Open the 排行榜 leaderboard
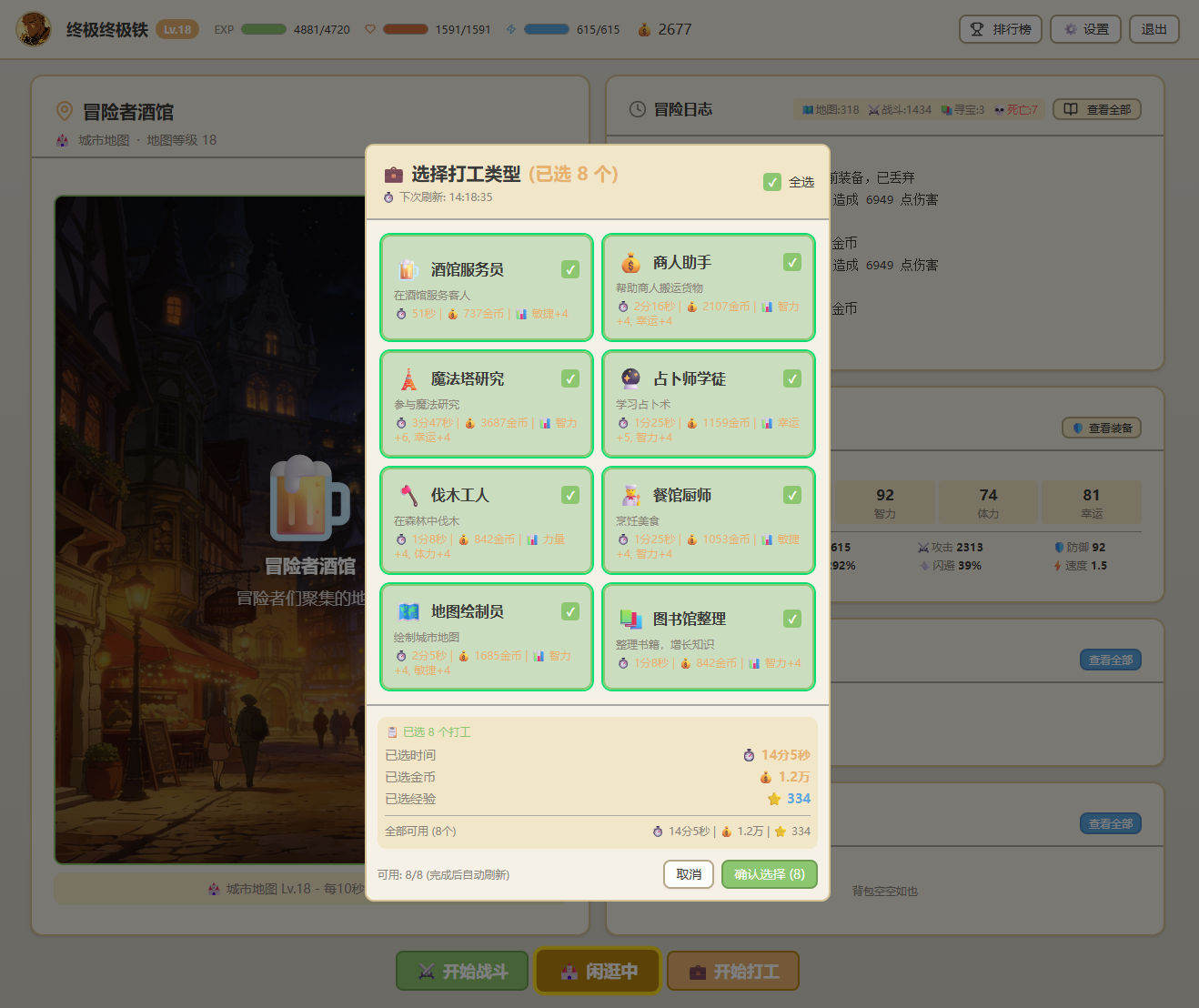Image resolution: width=1199 pixels, height=1008 pixels. coord(1000,29)
